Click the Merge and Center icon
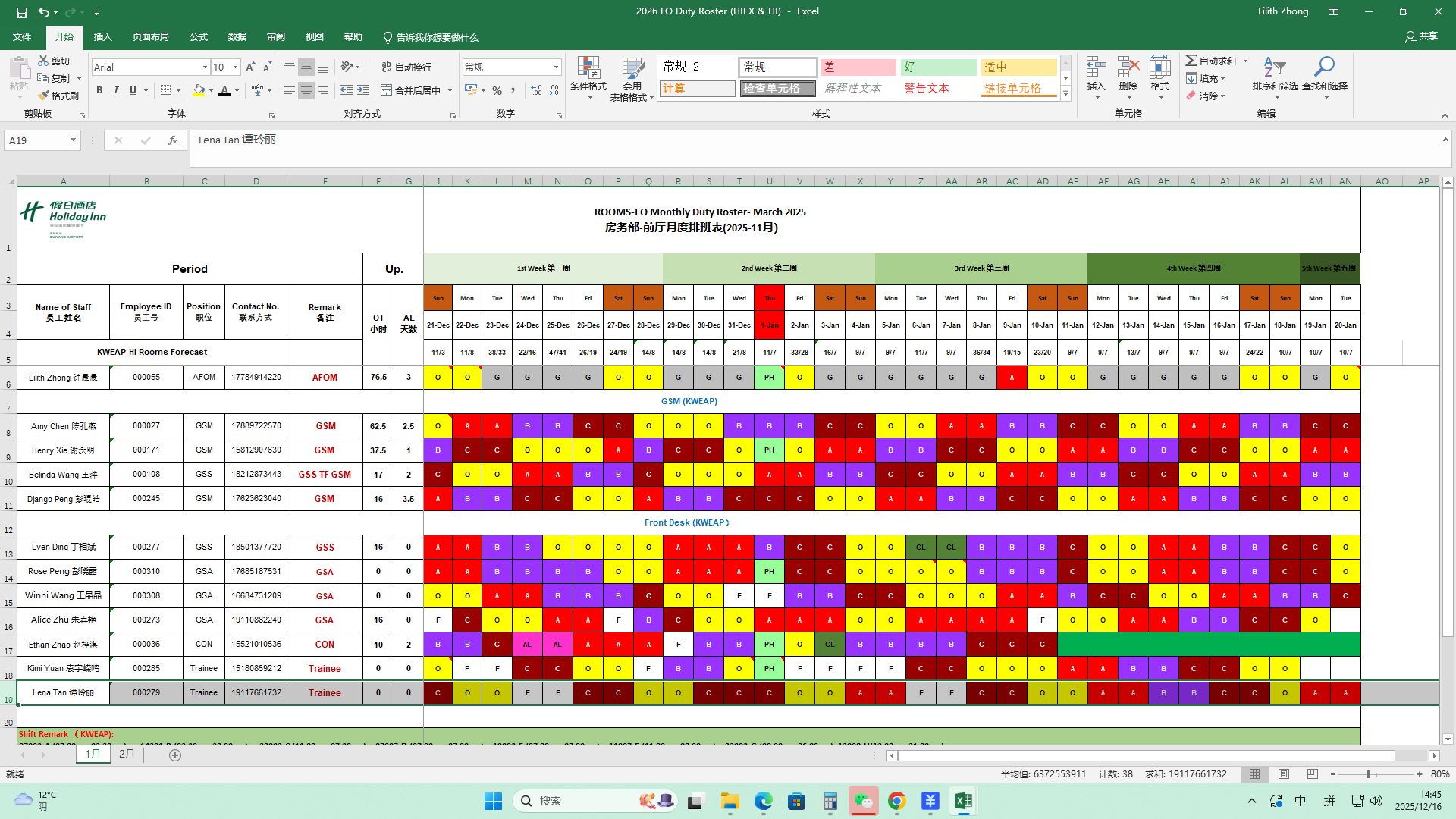Image resolution: width=1456 pixels, height=819 pixels. tap(387, 90)
